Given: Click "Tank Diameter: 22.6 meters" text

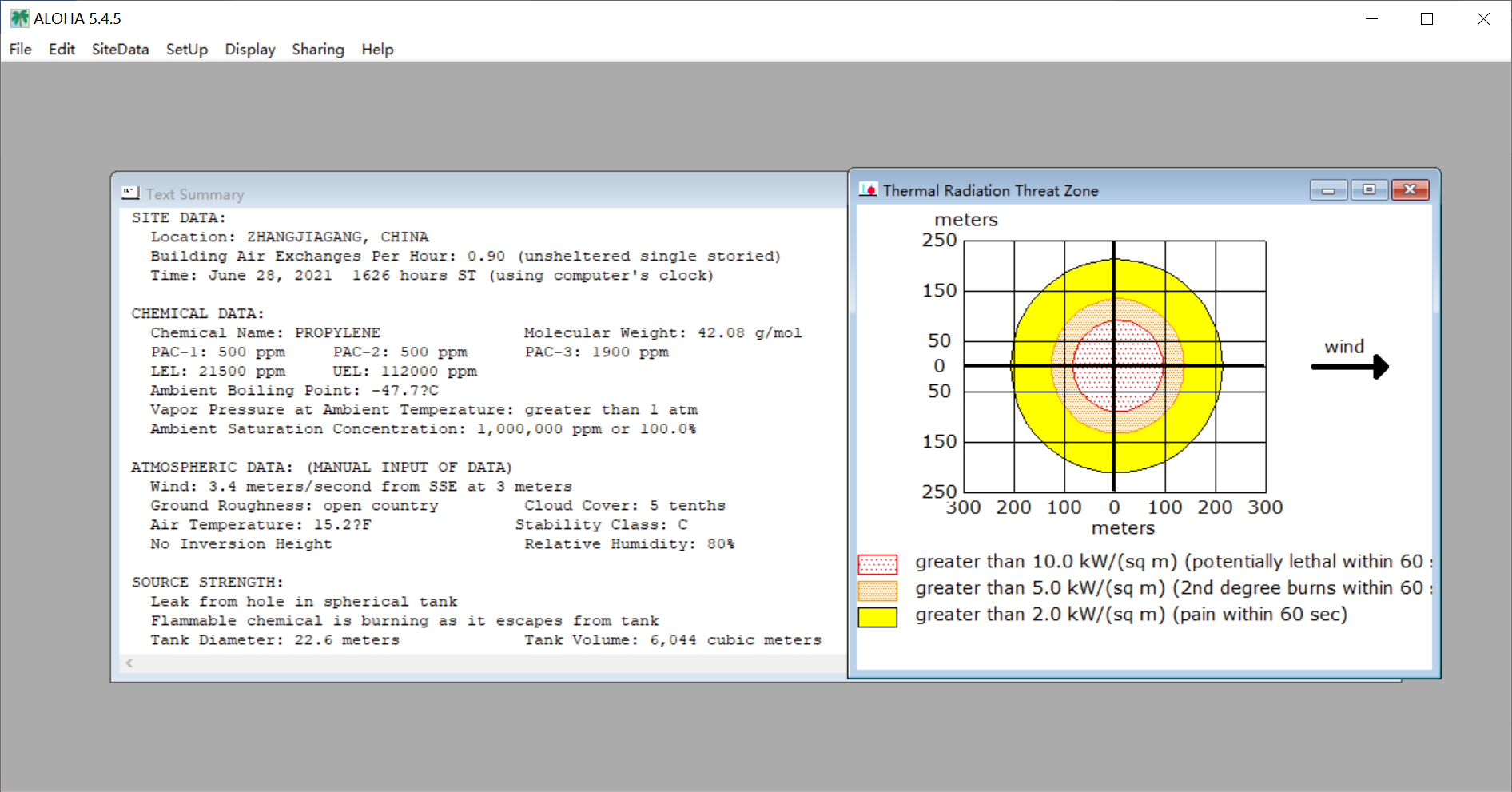Looking at the screenshot, I should (x=275, y=639).
